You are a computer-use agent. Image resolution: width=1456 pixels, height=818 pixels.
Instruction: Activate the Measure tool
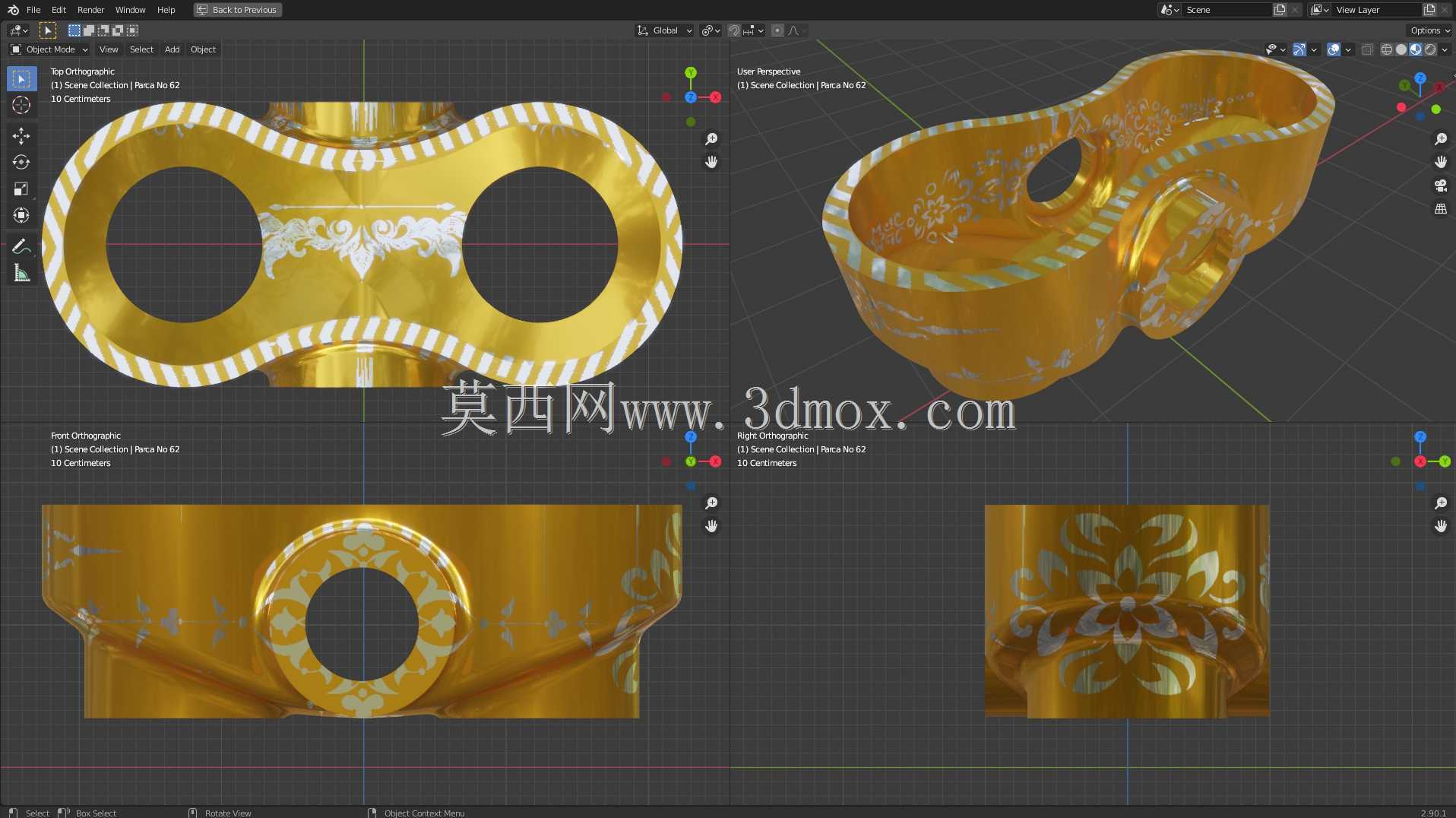[21, 273]
